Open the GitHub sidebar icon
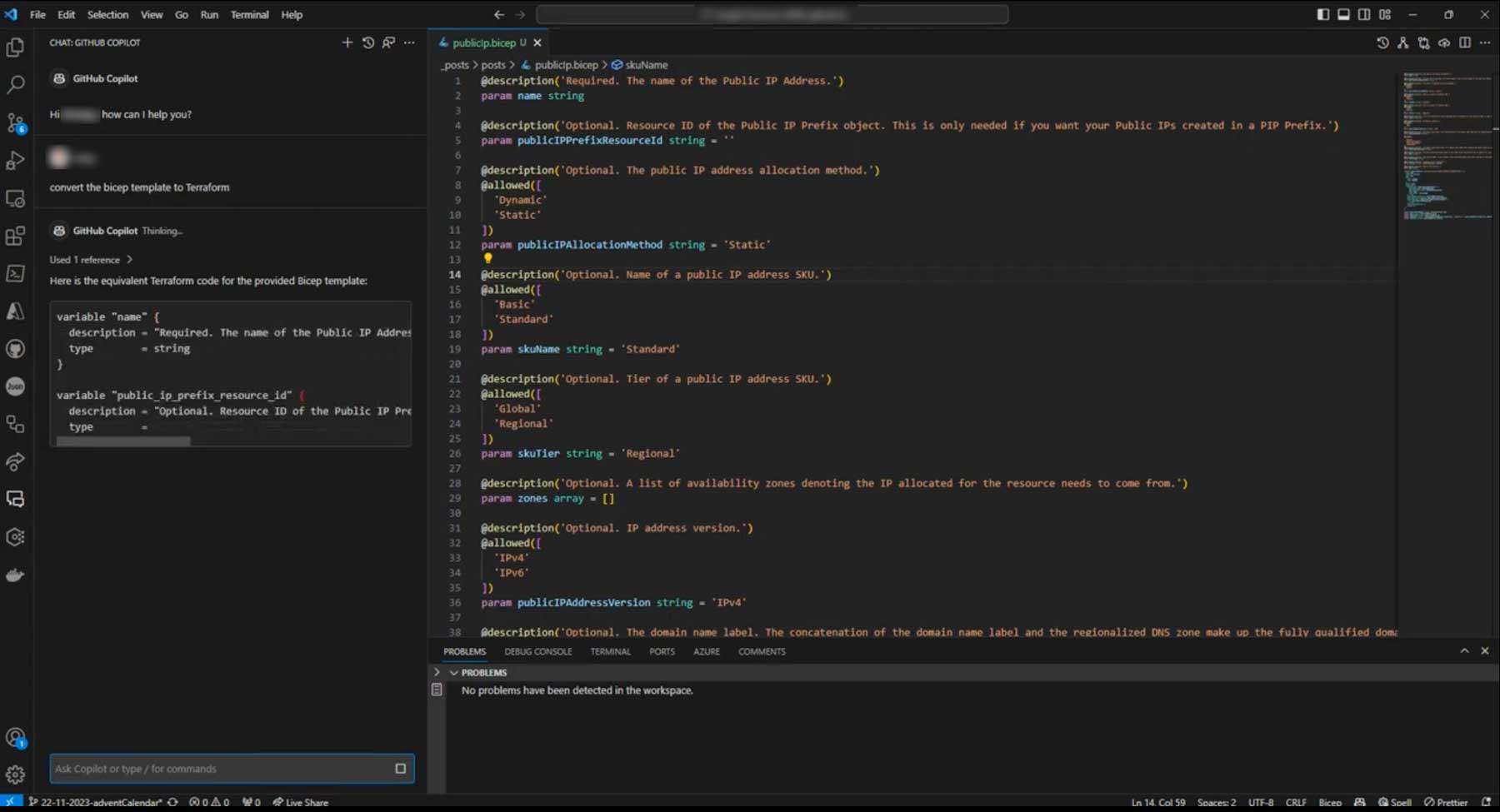This screenshot has height=812, width=1500. pyautogui.click(x=16, y=349)
